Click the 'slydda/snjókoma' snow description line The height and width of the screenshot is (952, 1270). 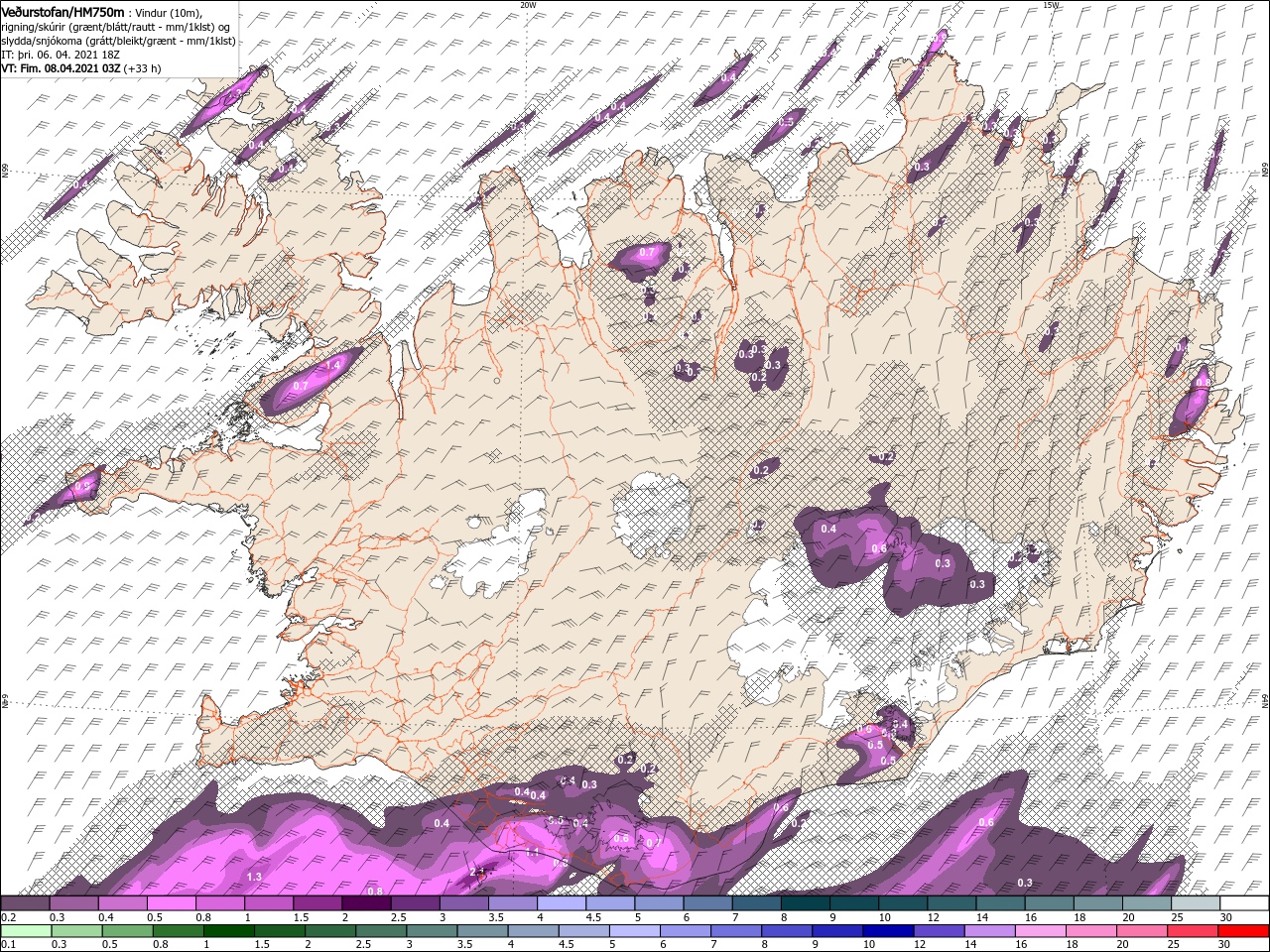[x=119, y=41]
